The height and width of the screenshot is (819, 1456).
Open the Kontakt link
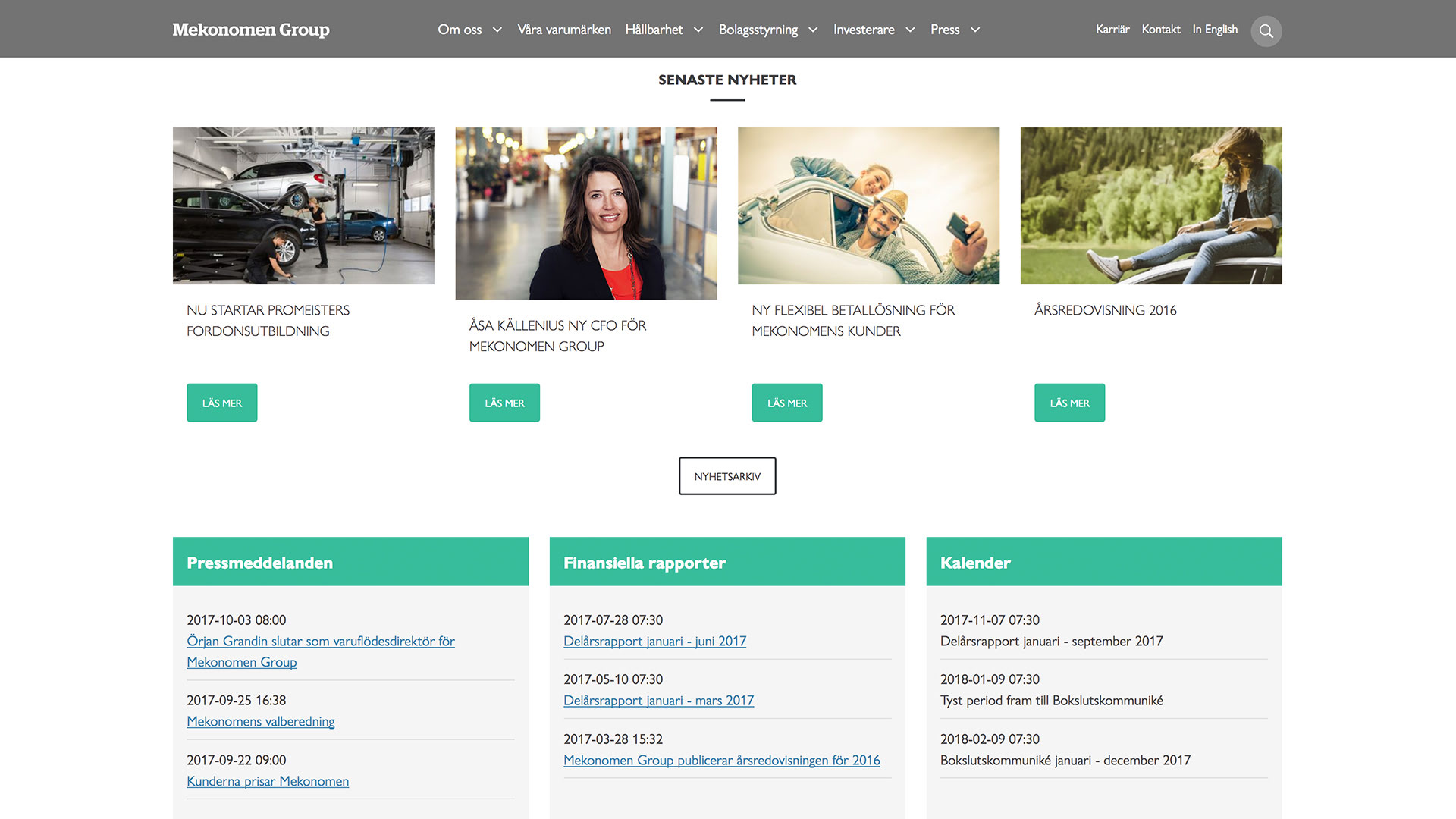[1161, 29]
